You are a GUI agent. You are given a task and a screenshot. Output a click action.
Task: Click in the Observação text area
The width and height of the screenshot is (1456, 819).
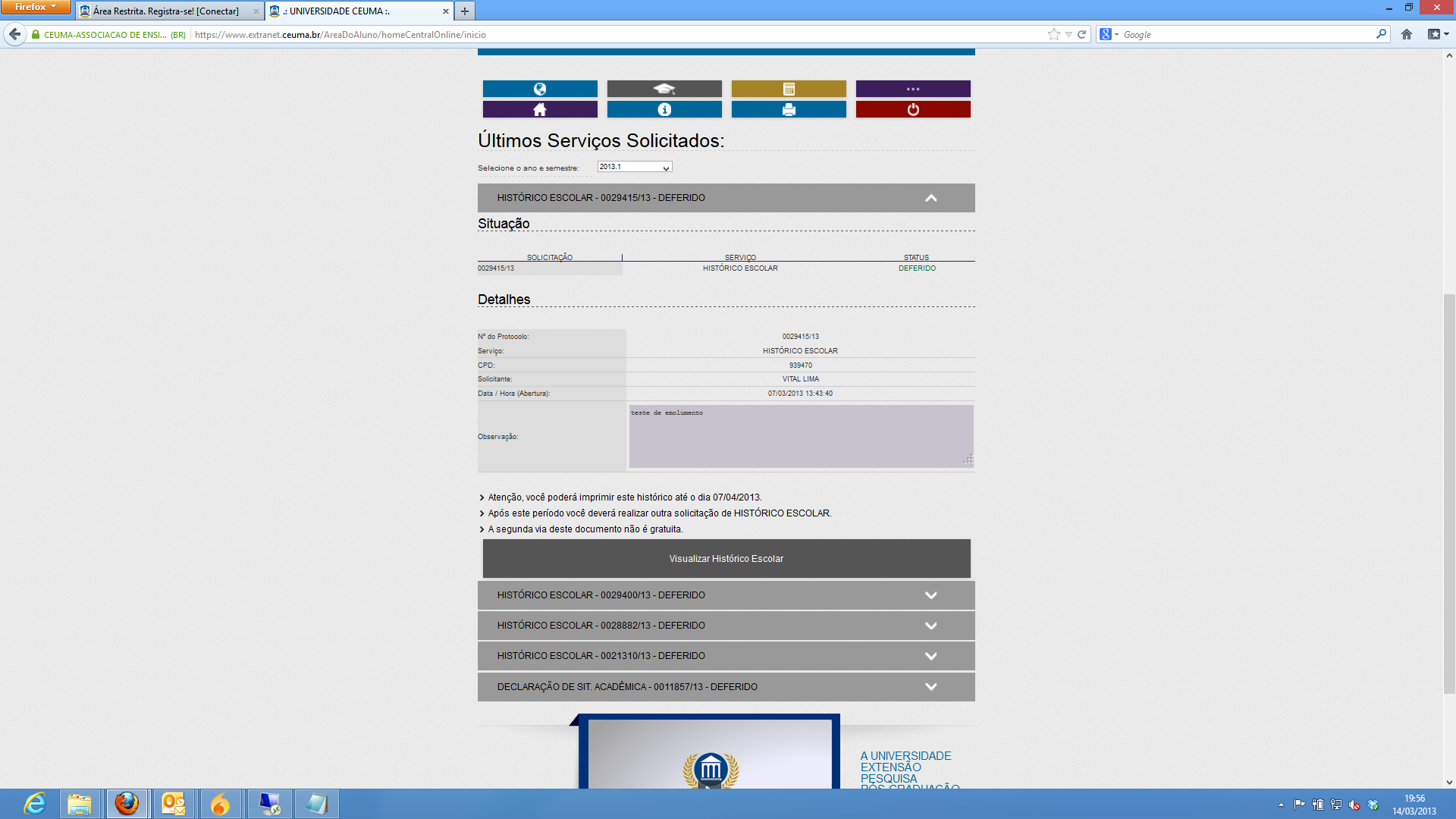point(801,436)
